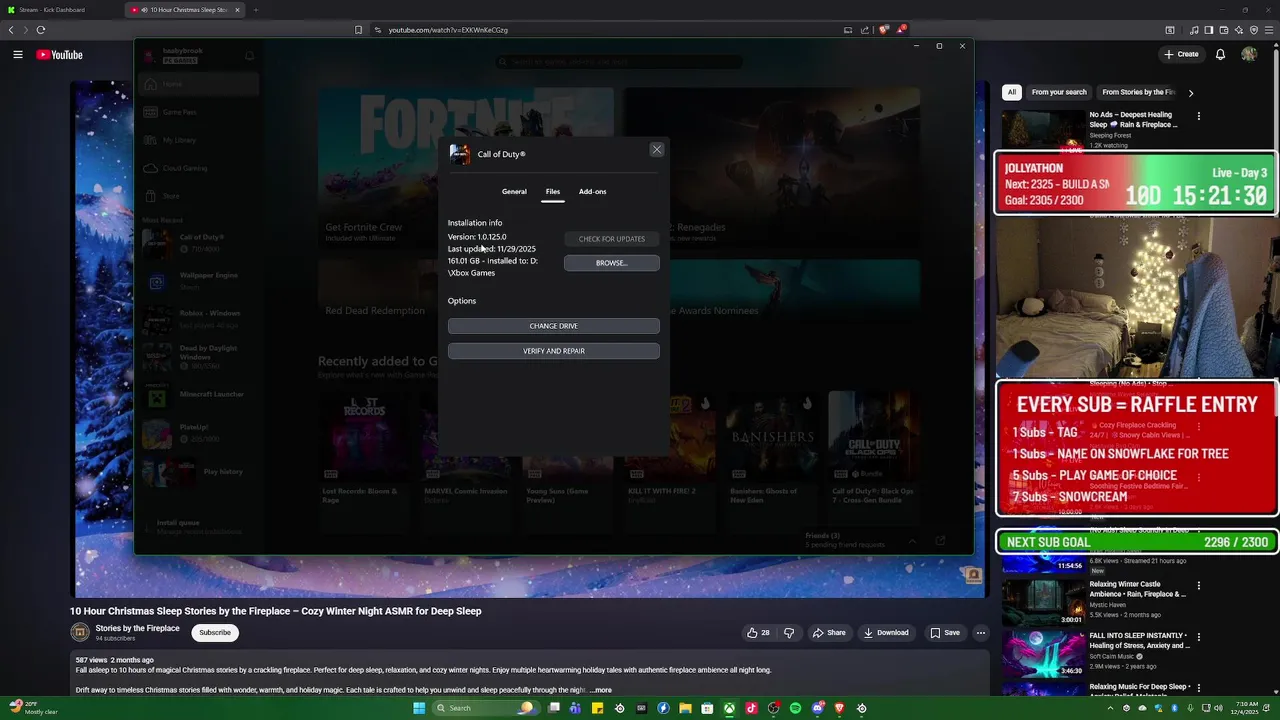Select From your search chip

point(1059,92)
